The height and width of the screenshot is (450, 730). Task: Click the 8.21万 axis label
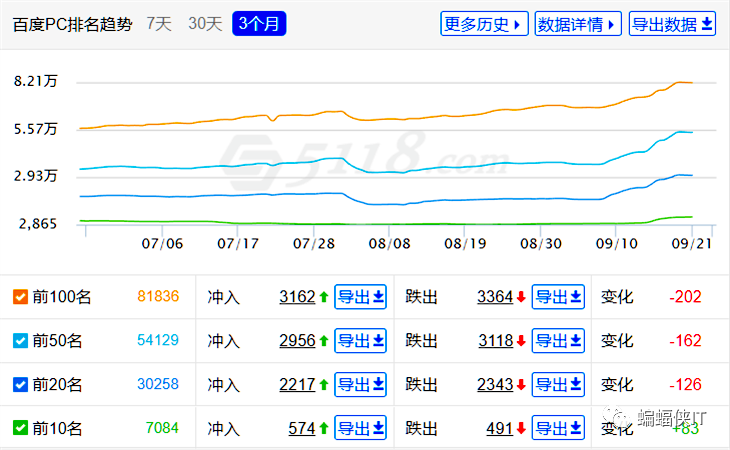(x=35, y=81)
